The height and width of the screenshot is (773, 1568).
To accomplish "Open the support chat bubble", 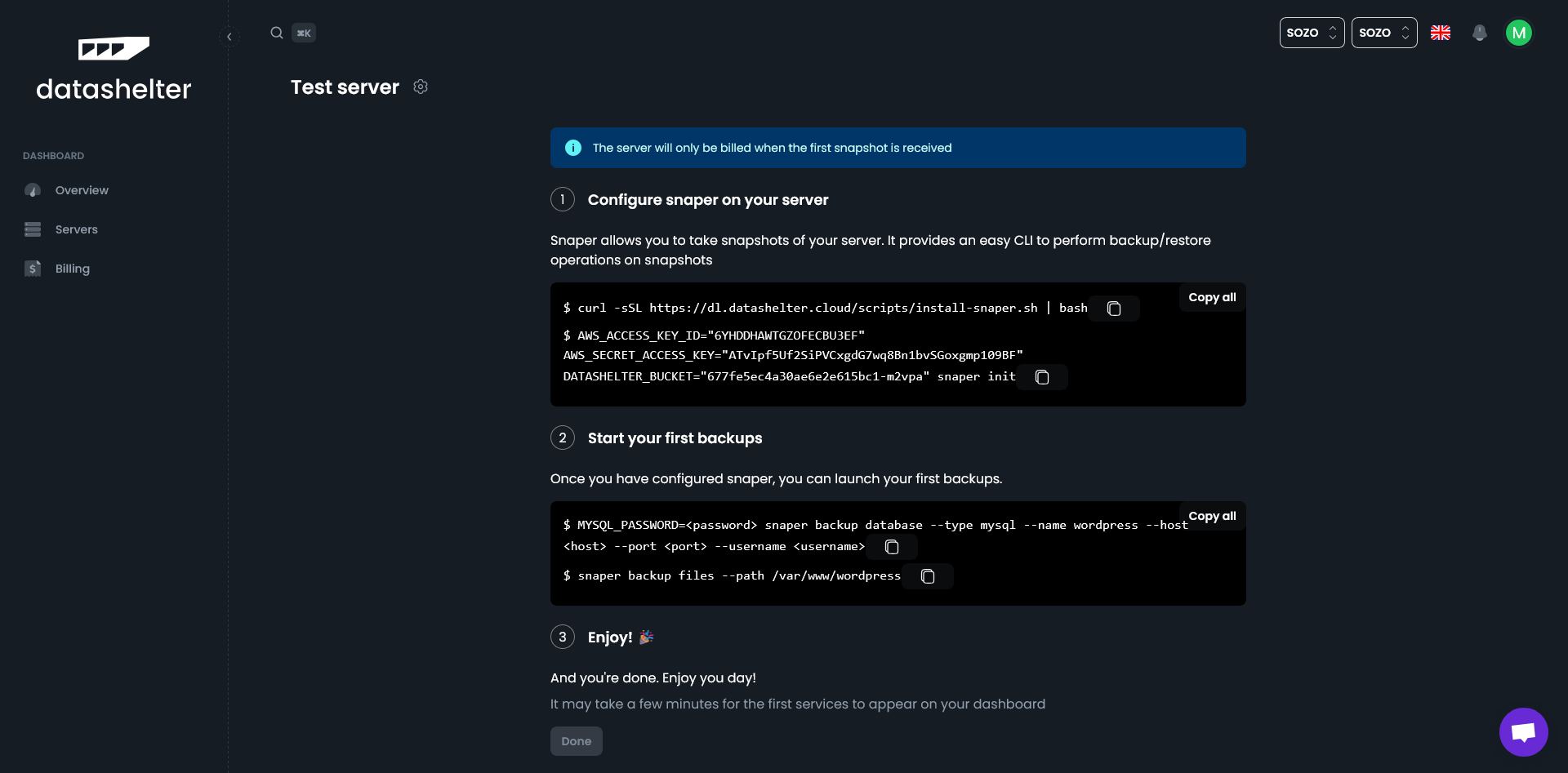I will 1523,731.
